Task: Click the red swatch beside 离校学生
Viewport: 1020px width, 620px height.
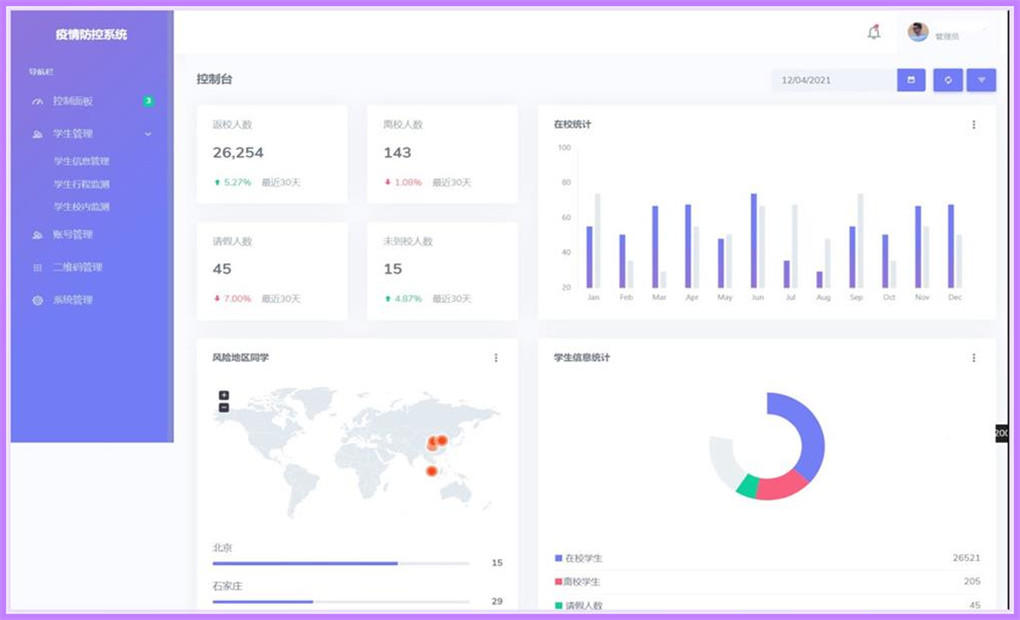Action: (558, 582)
